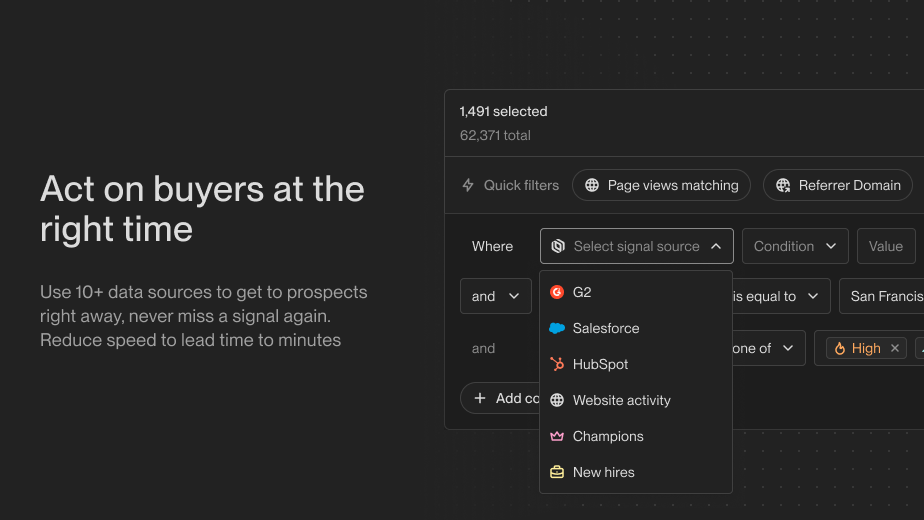Open the 'is equal to' operator dropdown
This screenshot has width=924, height=520.
pos(776,296)
